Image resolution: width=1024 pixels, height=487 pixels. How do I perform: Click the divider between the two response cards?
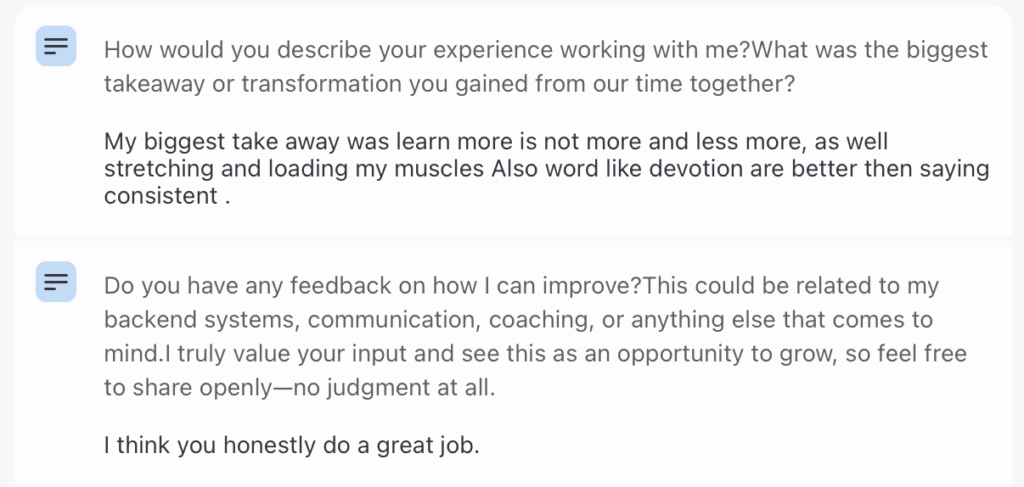(x=512, y=238)
